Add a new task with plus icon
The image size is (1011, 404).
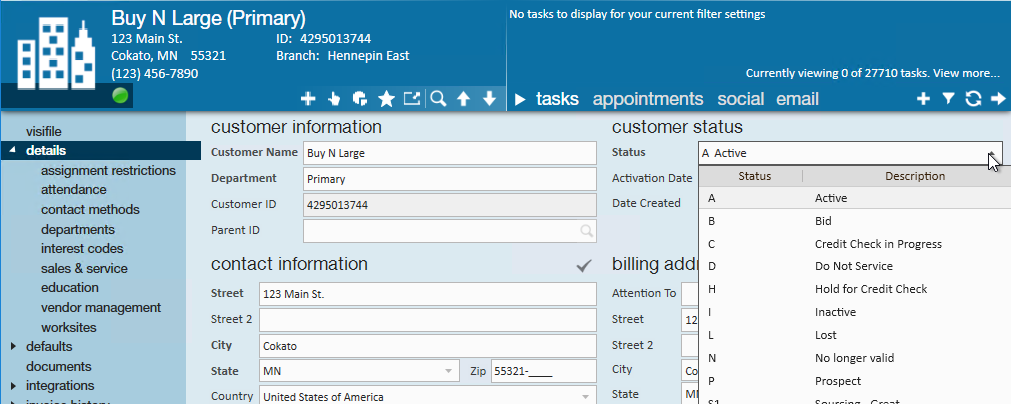point(923,99)
